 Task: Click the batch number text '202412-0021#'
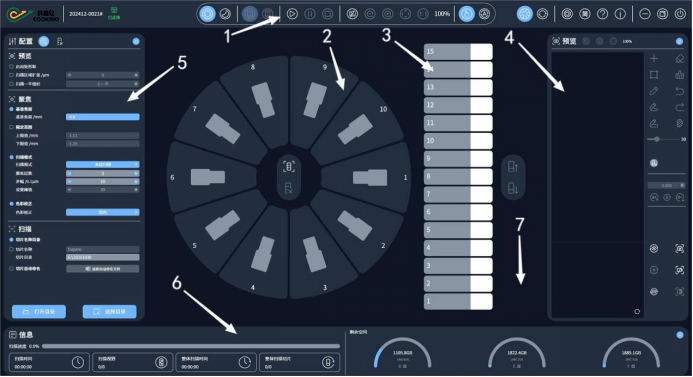click(86, 14)
